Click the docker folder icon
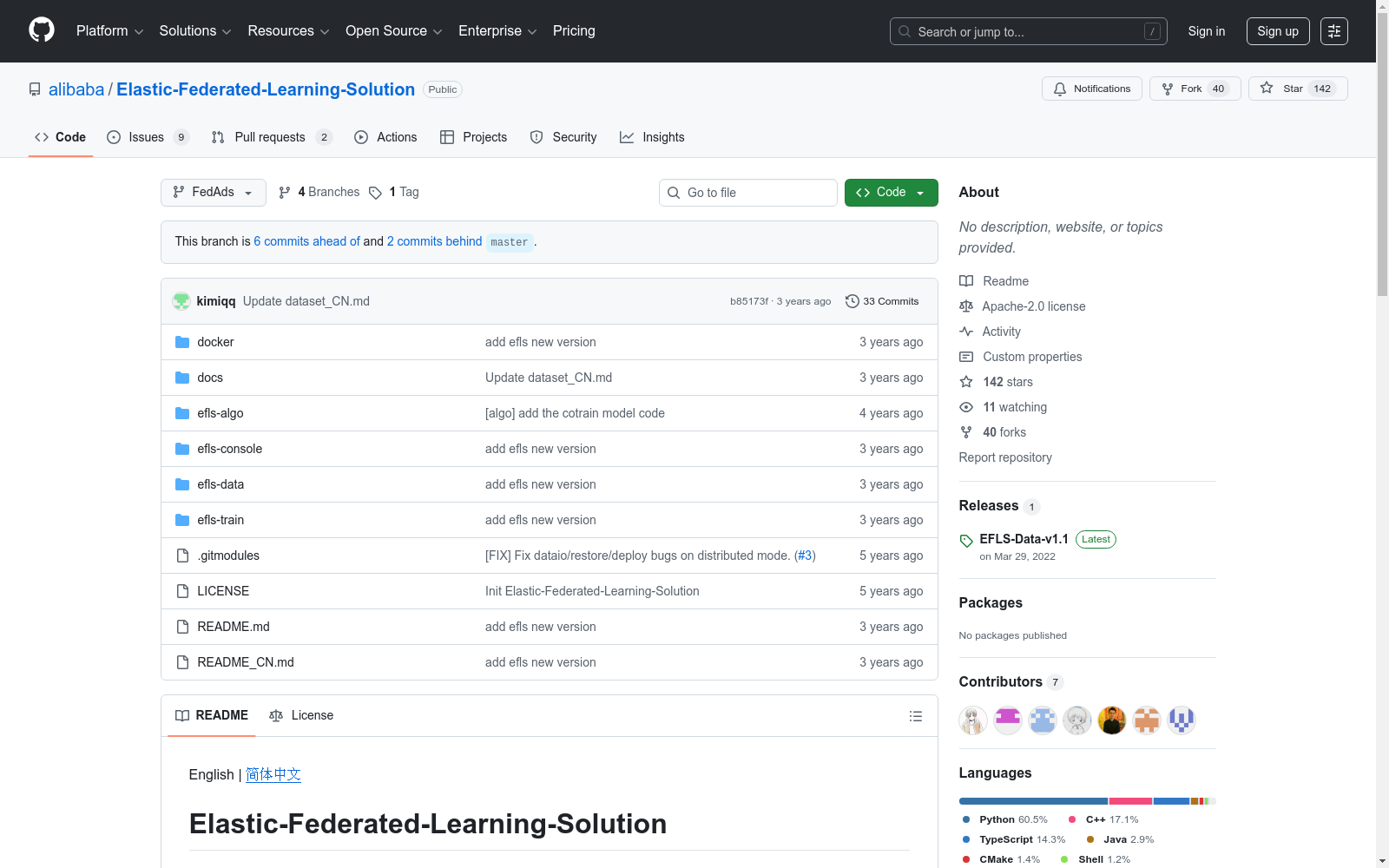Viewport: 1389px width, 868px height. (x=182, y=342)
